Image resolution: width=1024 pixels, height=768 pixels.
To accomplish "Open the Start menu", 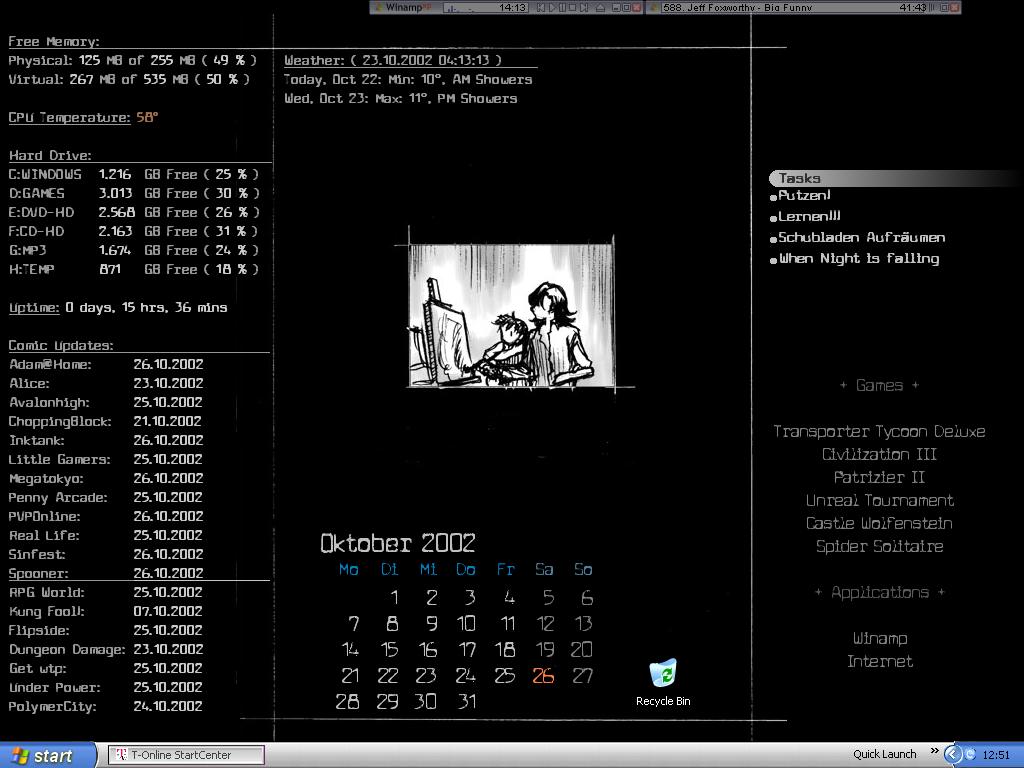I will (48, 755).
